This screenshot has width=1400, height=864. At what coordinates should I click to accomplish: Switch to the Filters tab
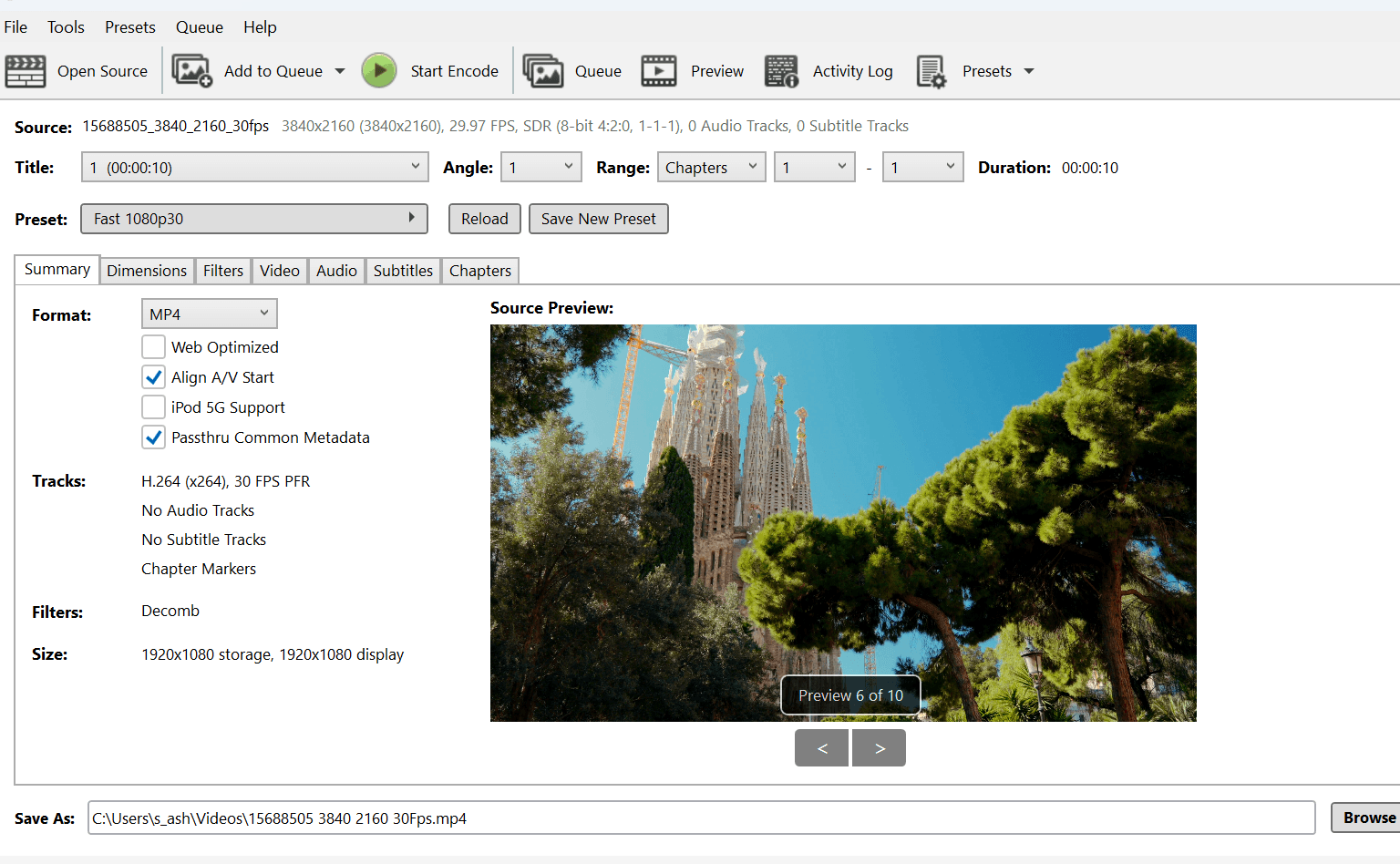(x=223, y=271)
